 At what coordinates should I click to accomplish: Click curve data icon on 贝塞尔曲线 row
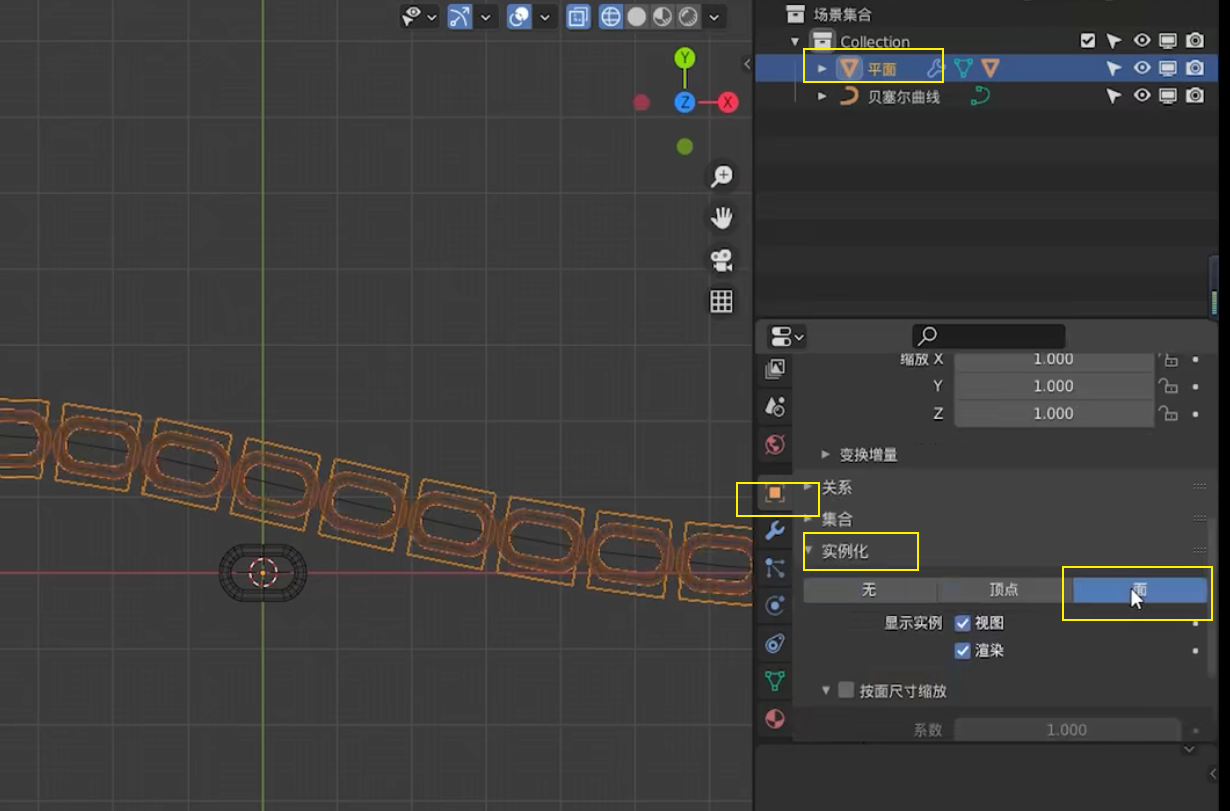click(981, 97)
